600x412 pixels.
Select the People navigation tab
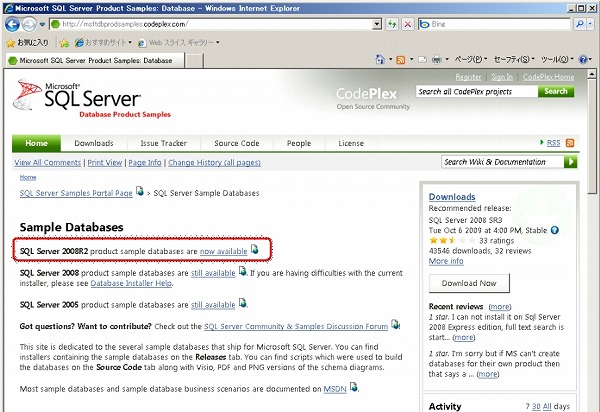click(x=299, y=143)
